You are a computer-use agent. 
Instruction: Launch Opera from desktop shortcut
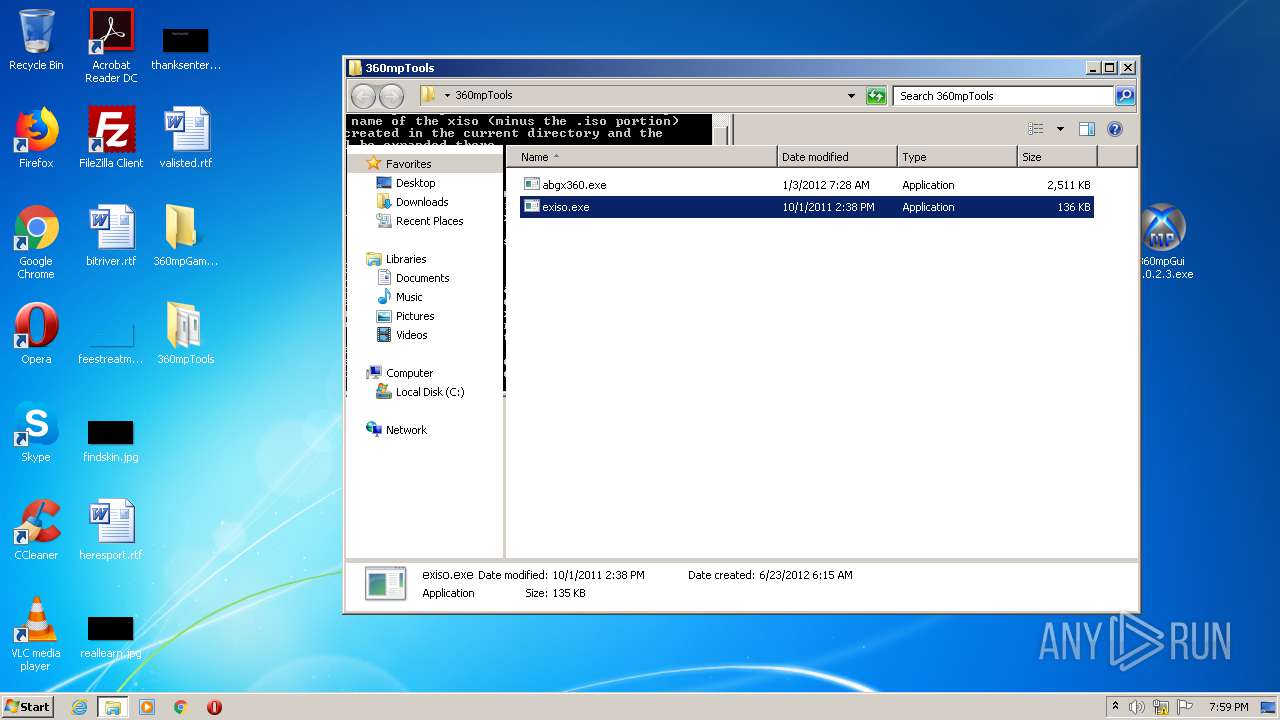pyautogui.click(x=36, y=334)
